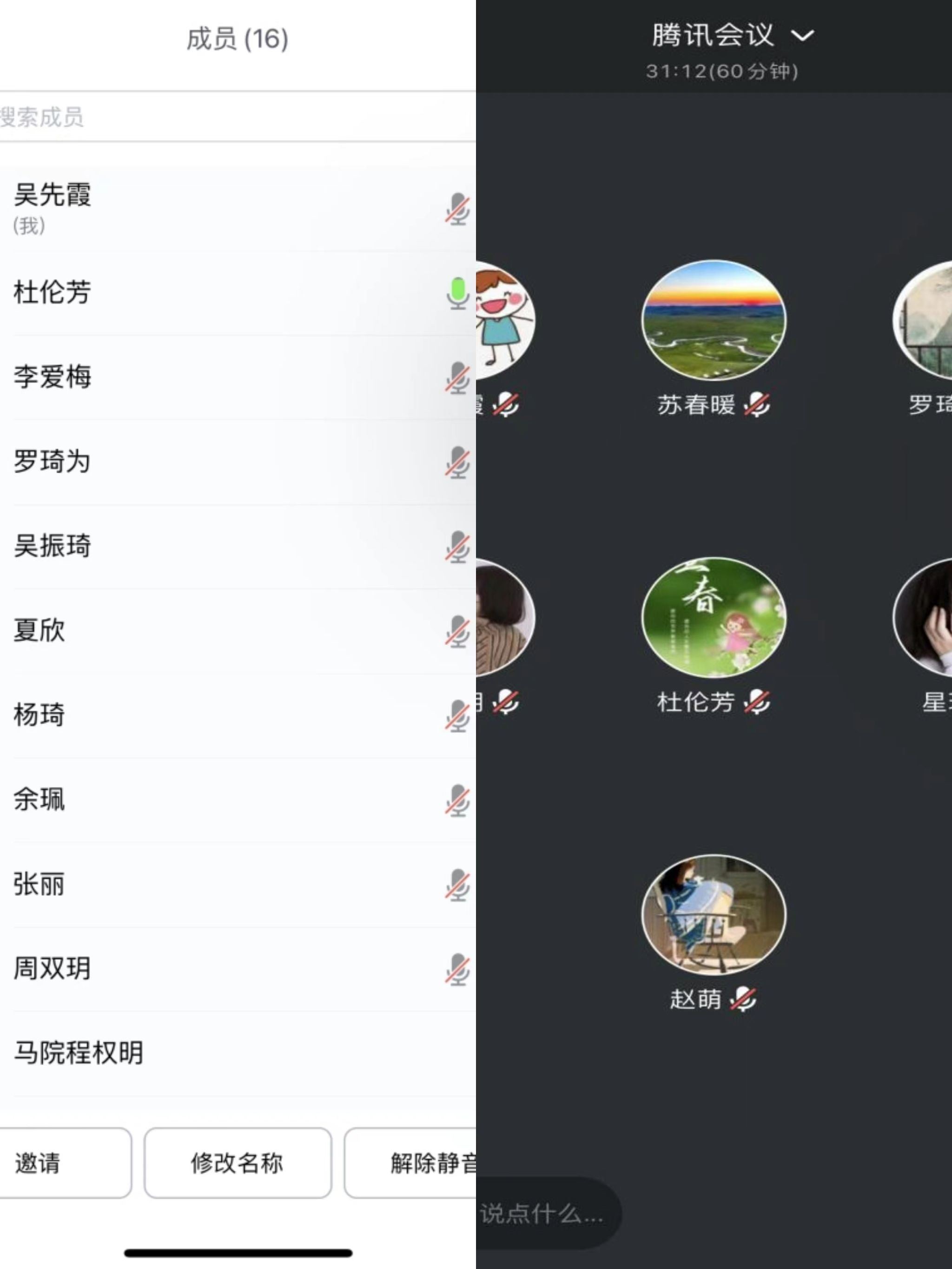Toggle microphone status for 周双玥
The width and height of the screenshot is (952, 1269).
(x=458, y=969)
